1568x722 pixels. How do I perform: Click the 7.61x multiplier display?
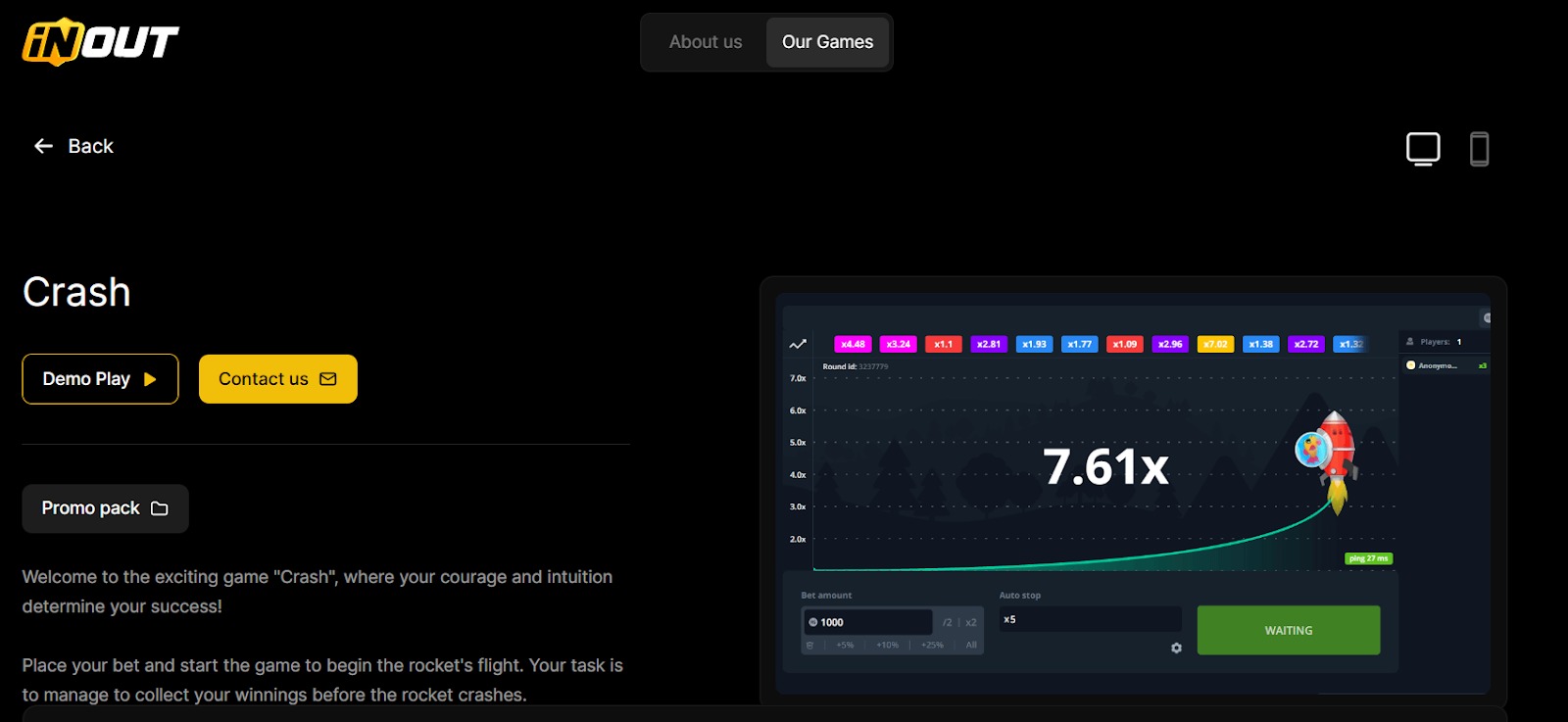tap(1105, 467)
